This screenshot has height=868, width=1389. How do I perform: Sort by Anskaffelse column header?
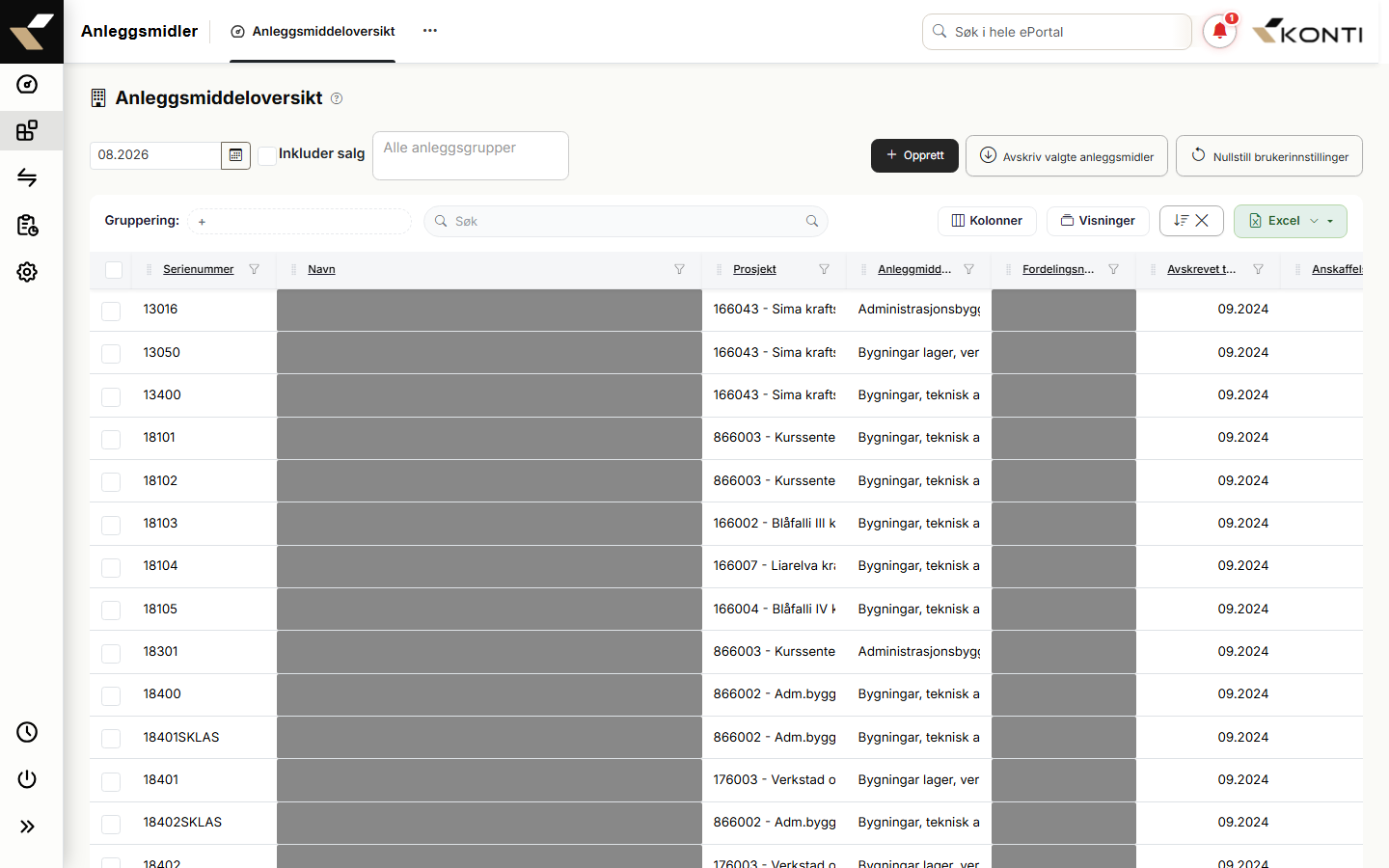pos(1337,269)
